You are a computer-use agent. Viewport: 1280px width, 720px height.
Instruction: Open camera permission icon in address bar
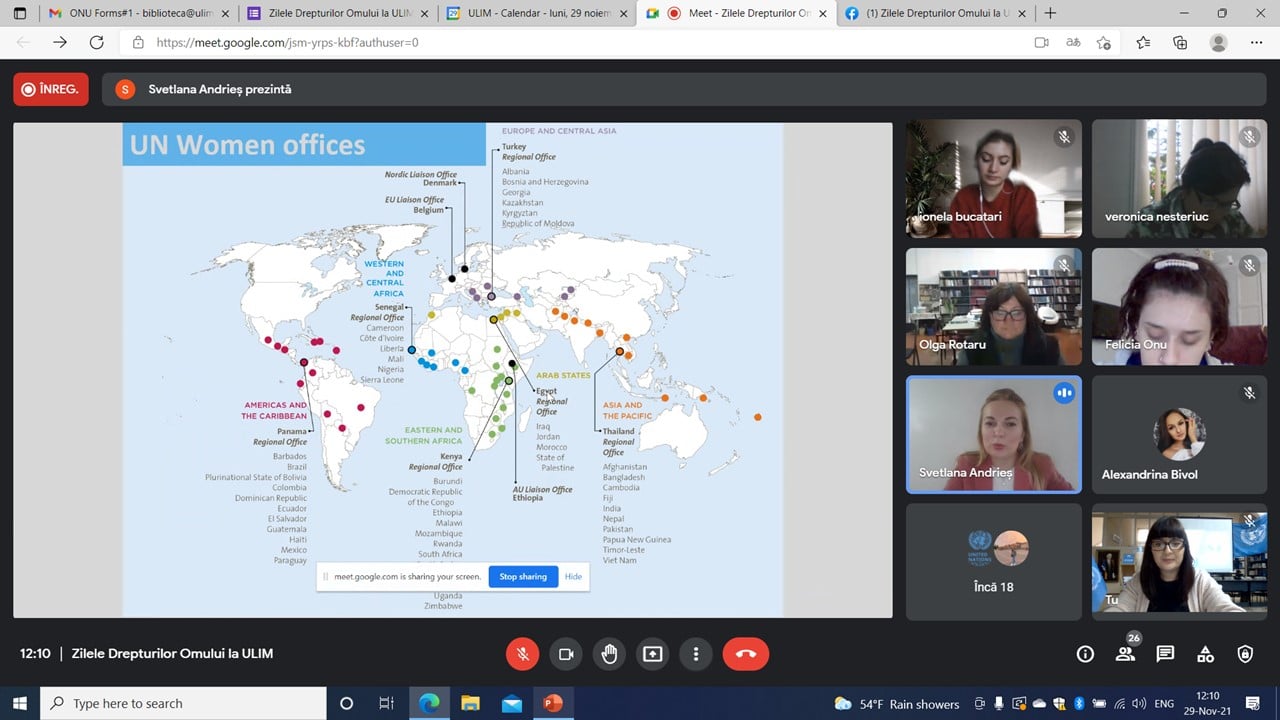coord(1041,43)
